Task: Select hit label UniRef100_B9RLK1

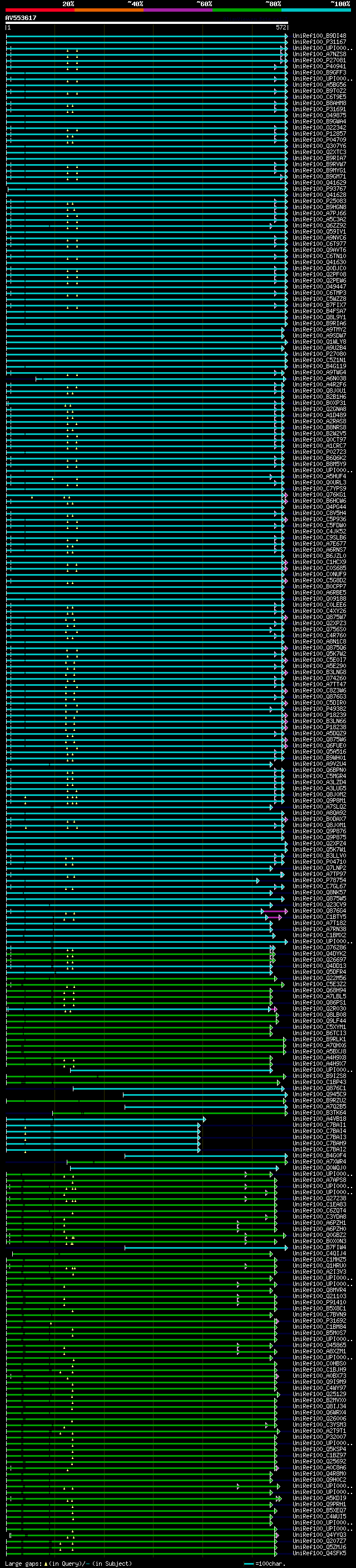Action: click(x=319, y=1039)
